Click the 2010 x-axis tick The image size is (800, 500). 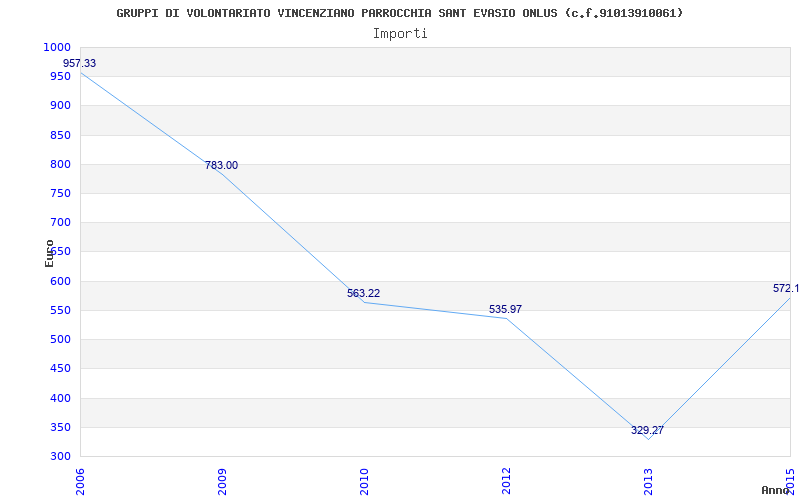coord(364,482)
